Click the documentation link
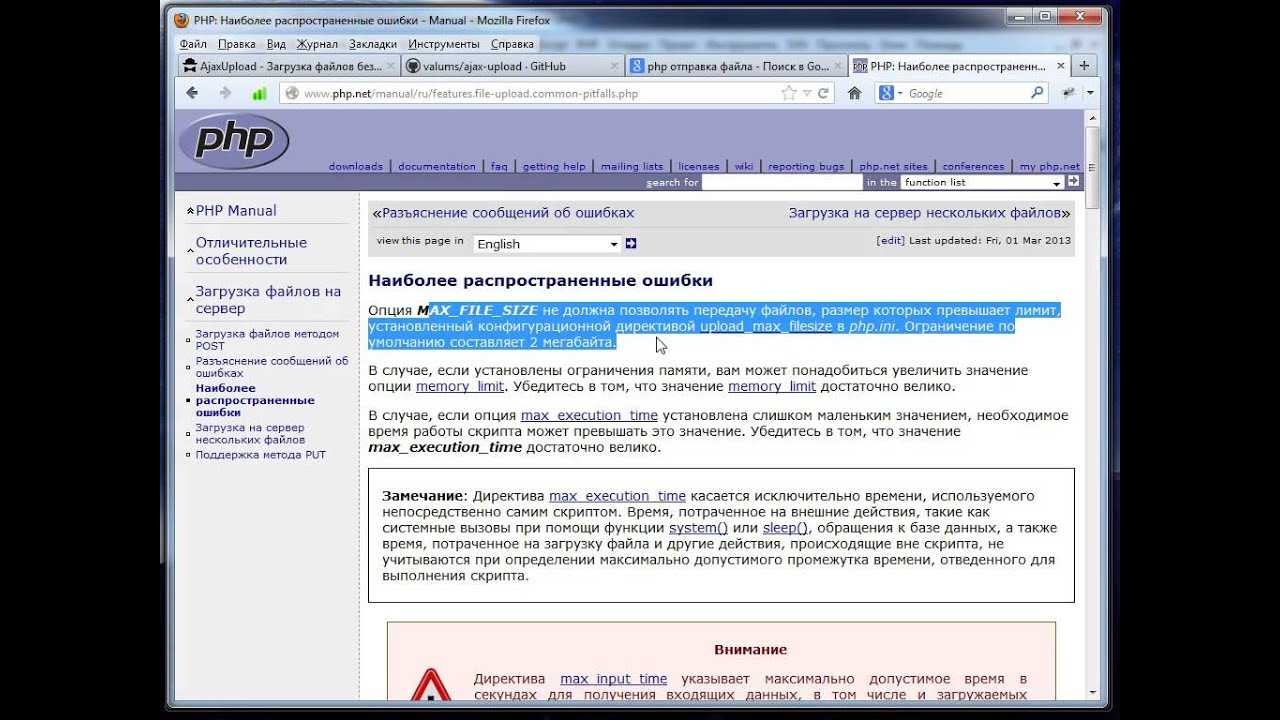This screenshot has width=1280, height=720. pos(437,166)
